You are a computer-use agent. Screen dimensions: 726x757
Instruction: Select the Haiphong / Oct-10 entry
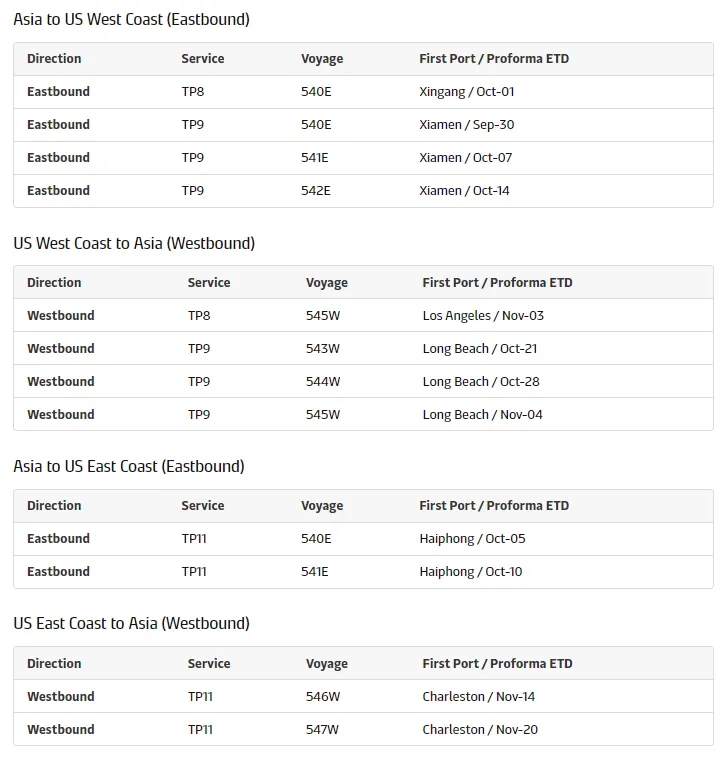pyautogui.click(x=471, y=572)
